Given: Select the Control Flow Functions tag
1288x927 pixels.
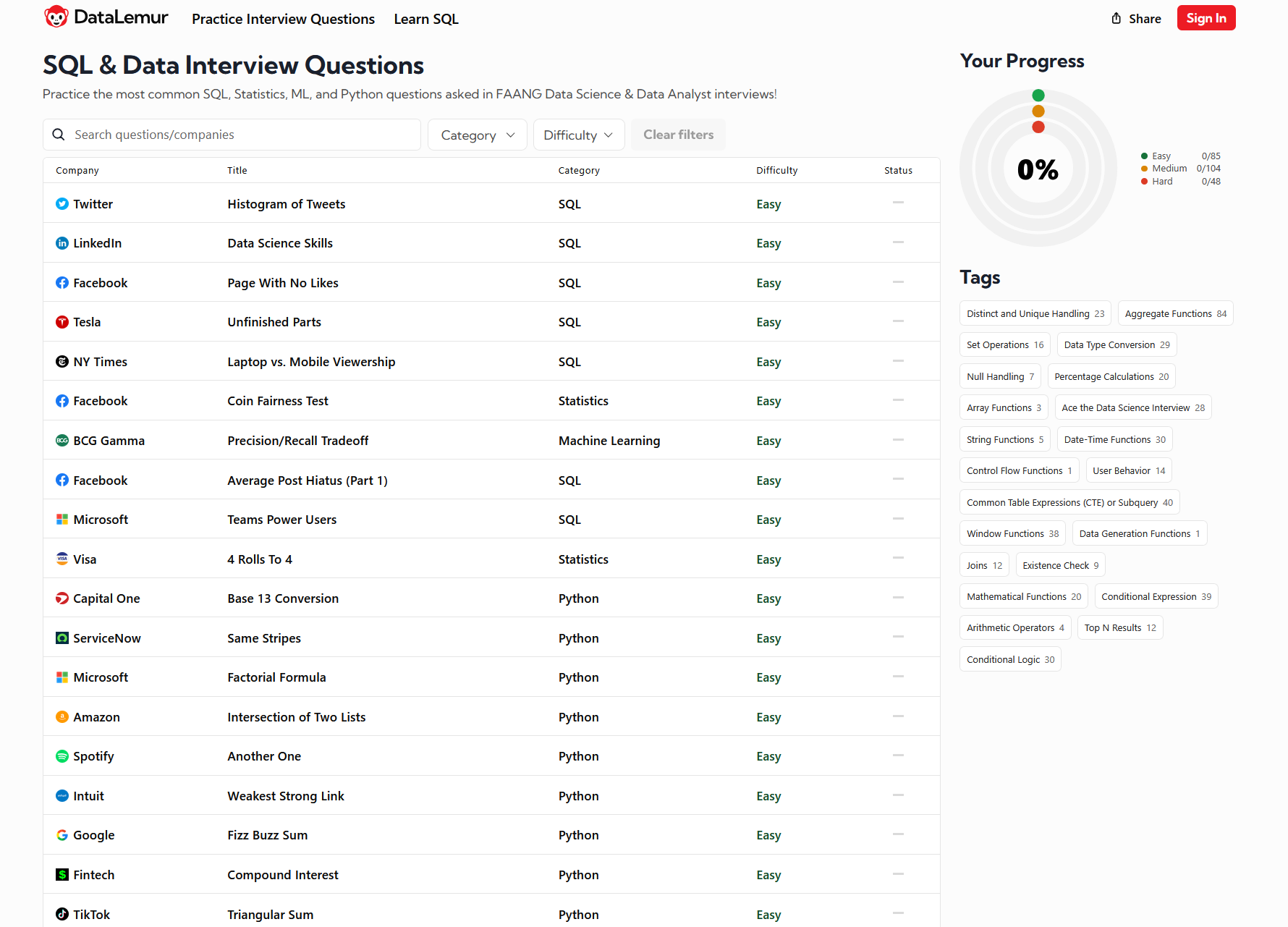Looking at the screenshot, I should click(x=1020, y=470).
